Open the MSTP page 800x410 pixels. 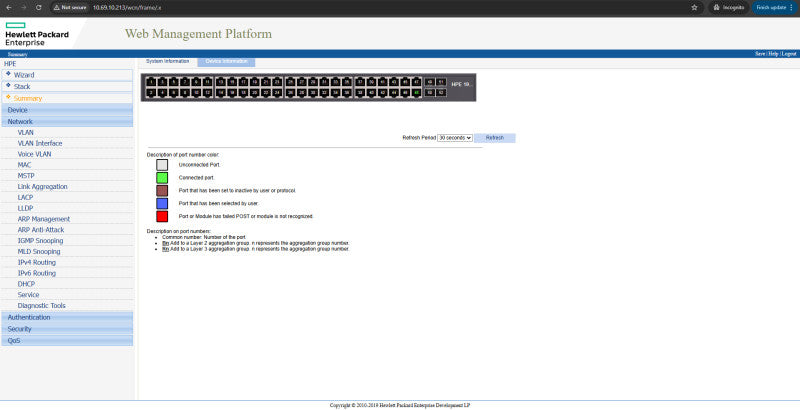point(26,176)
